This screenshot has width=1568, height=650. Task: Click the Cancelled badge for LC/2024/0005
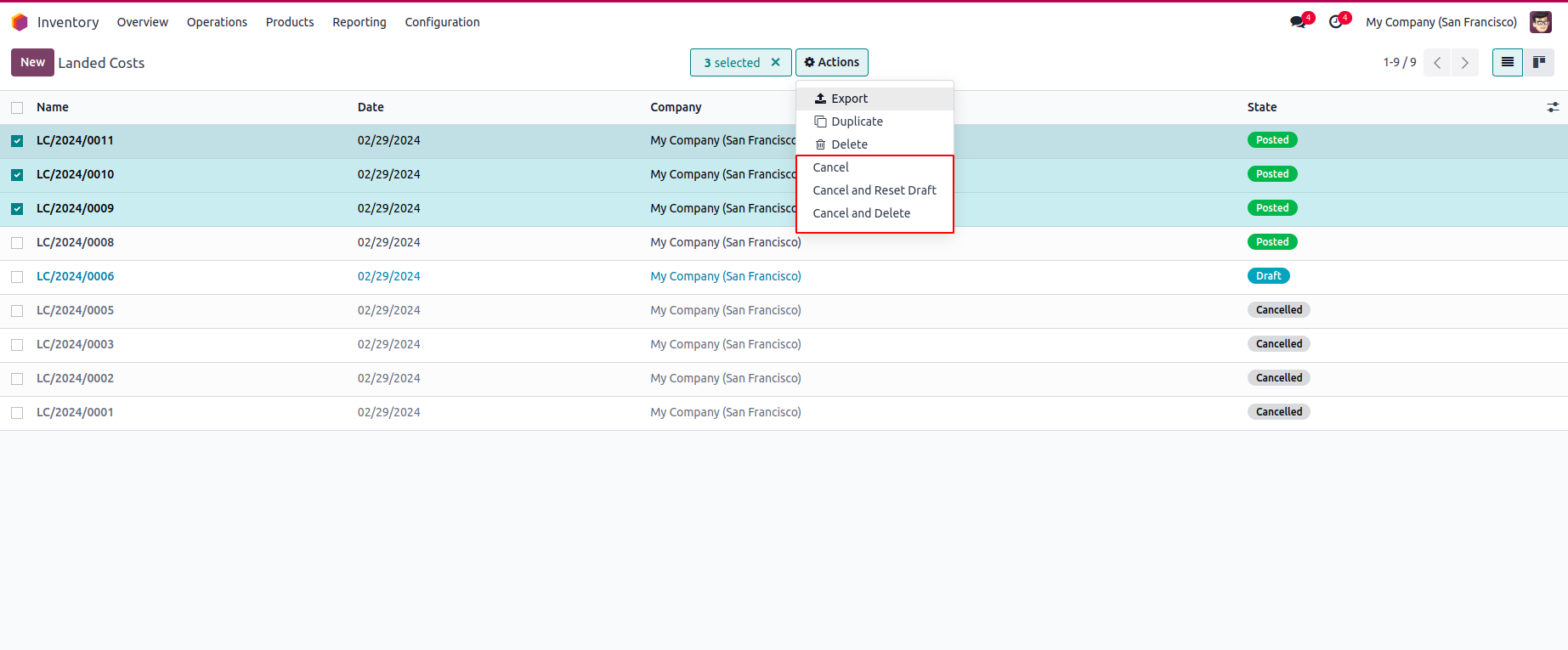coord(1279,310)
